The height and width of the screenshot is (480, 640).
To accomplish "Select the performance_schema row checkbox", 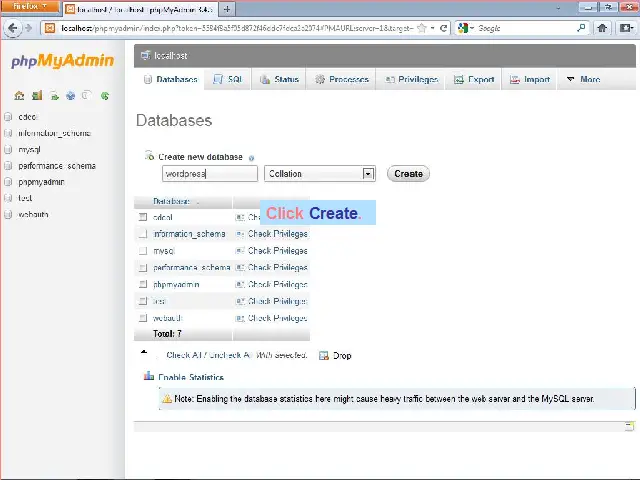I will (143, 268).
